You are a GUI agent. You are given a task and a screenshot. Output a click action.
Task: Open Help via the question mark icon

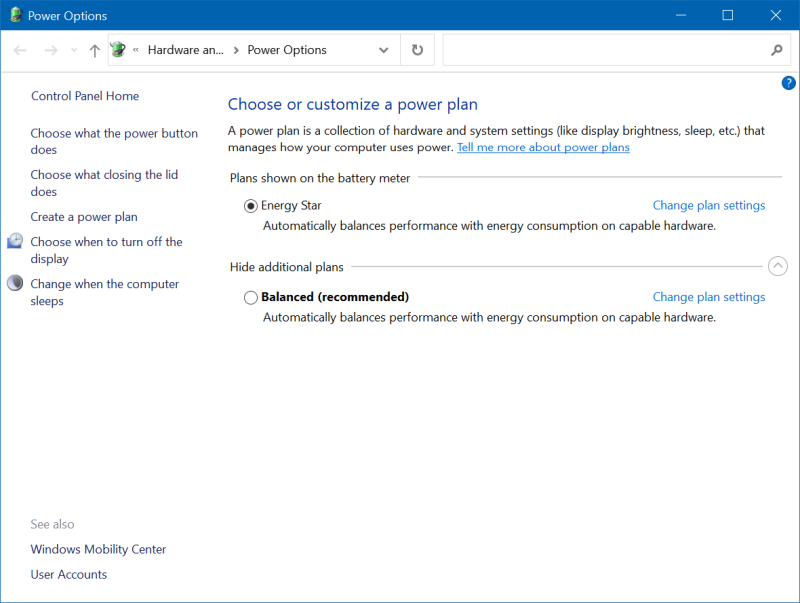pos(789,83)
